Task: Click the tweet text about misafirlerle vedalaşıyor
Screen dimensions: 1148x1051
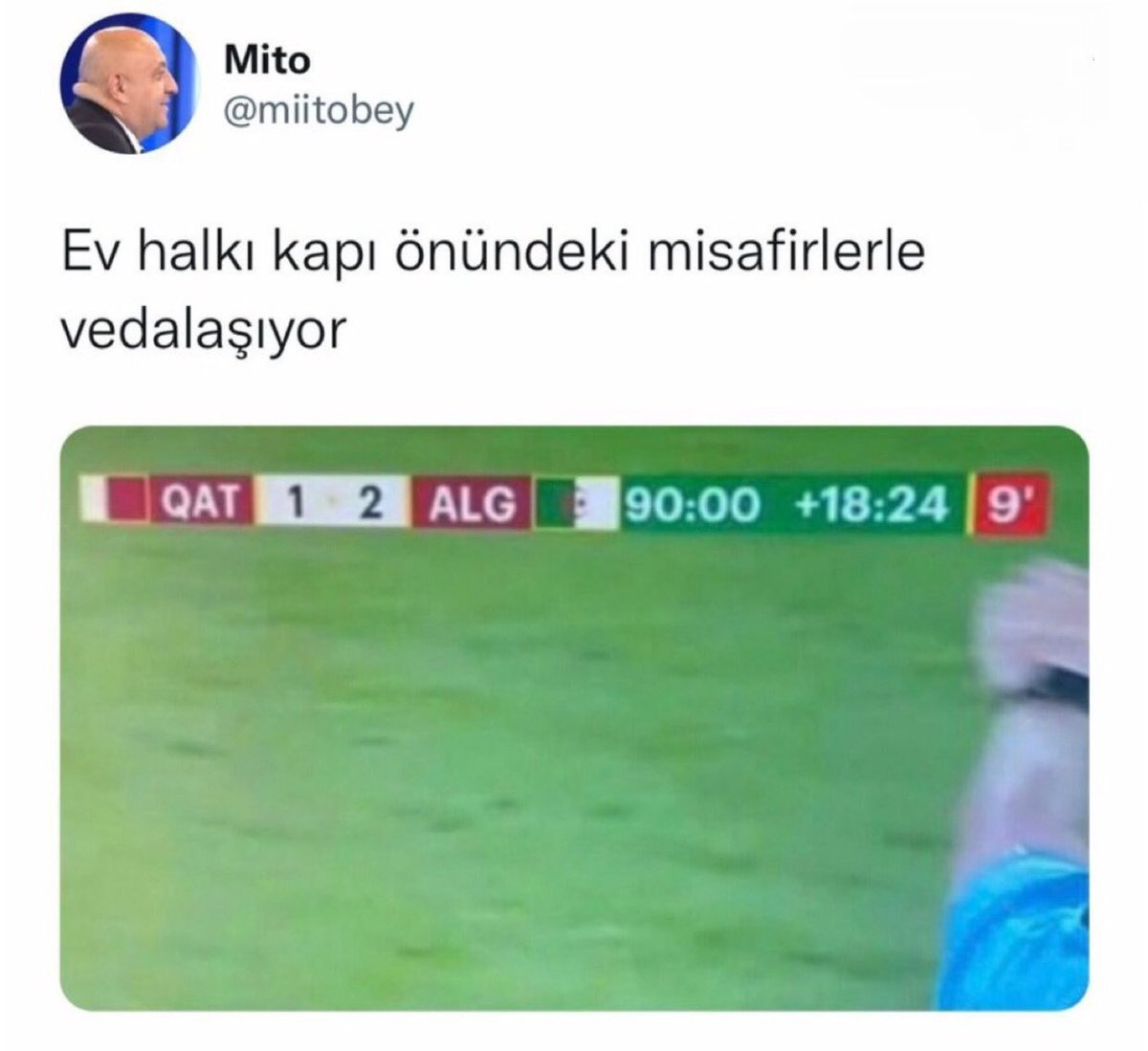Action: (494, 292)
